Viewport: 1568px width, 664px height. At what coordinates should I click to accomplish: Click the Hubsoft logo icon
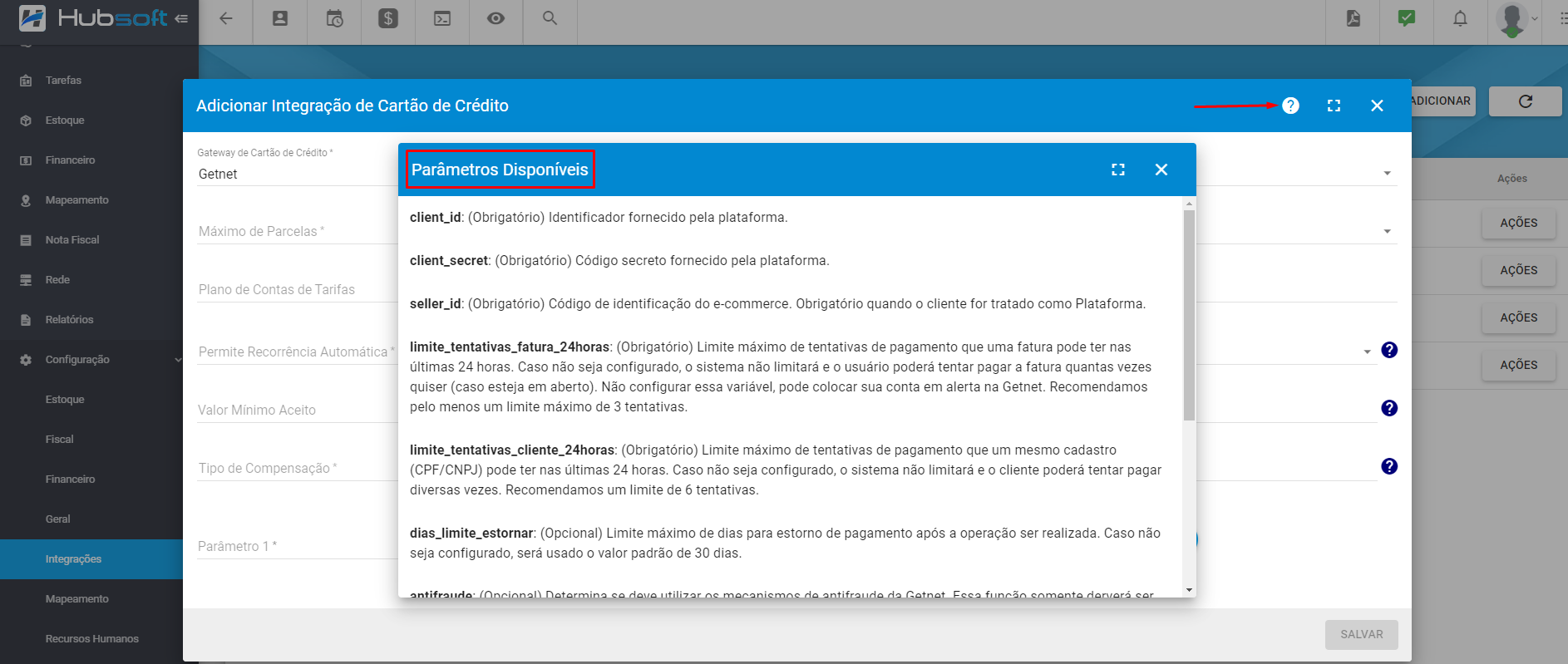tap(32, 17)
